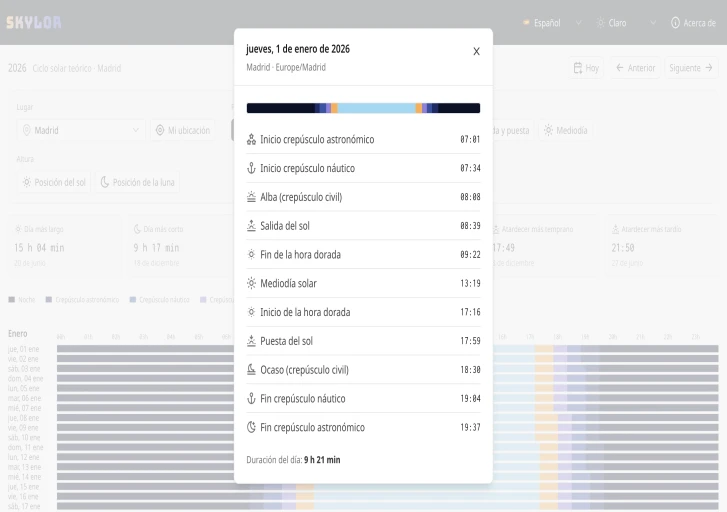The image size is (727, 512).
Task: Click the Atardecer más temprano 17:49 card
Action: point(546,246)
